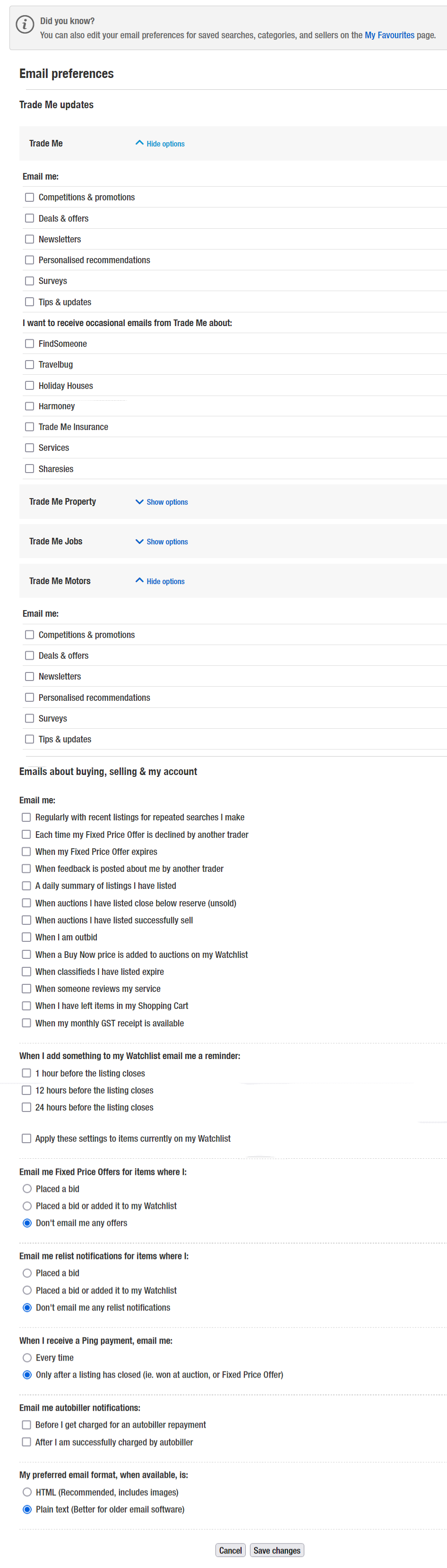The width and height of the screenshot is (447, 1568).
Task: Enable email when I am outbid
Action: click(26, 937)
